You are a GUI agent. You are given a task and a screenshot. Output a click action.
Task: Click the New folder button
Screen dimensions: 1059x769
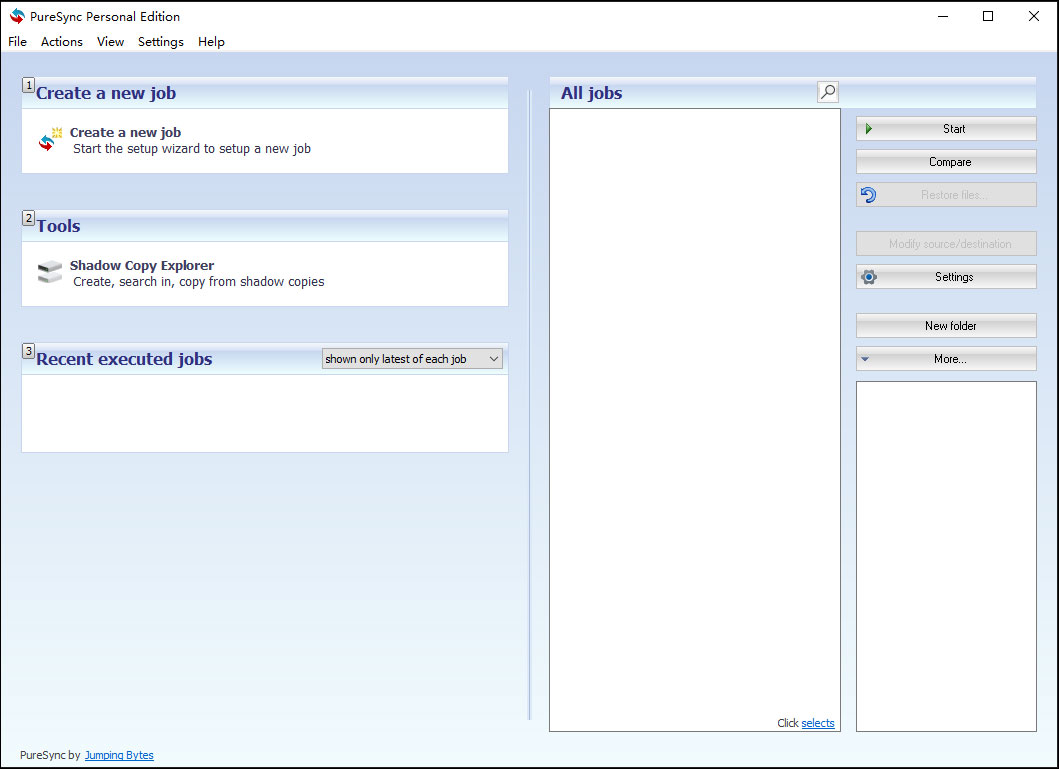tap(946, 325)
